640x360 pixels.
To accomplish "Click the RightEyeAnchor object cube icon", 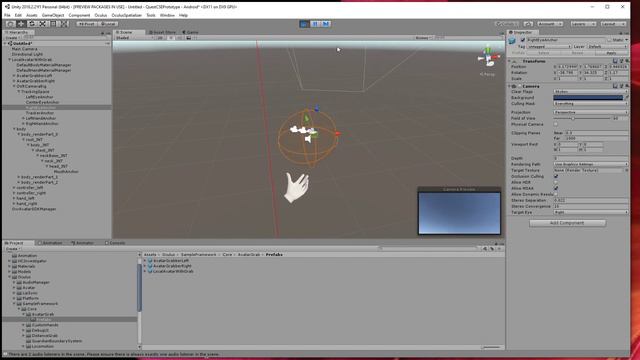I will (x=512, y=41).
